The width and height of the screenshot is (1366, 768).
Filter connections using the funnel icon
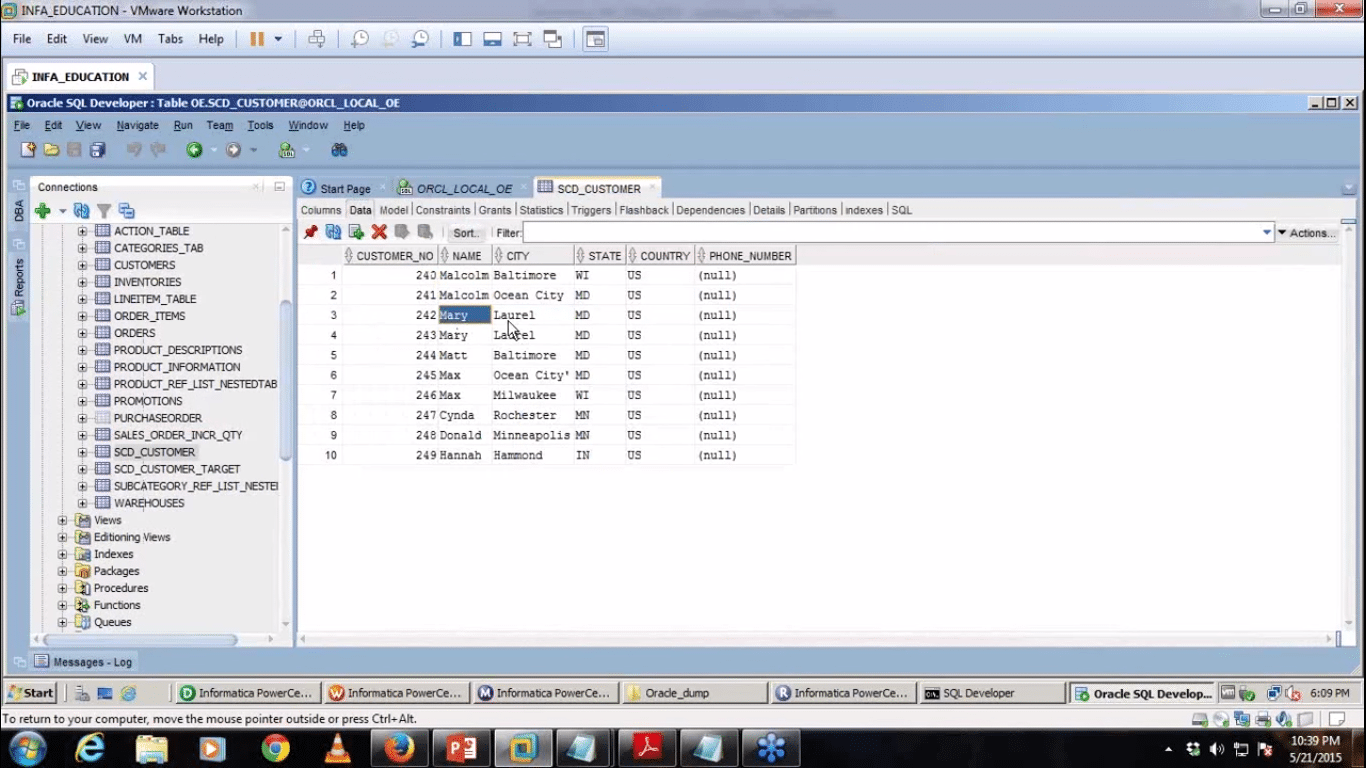(104, 210)
